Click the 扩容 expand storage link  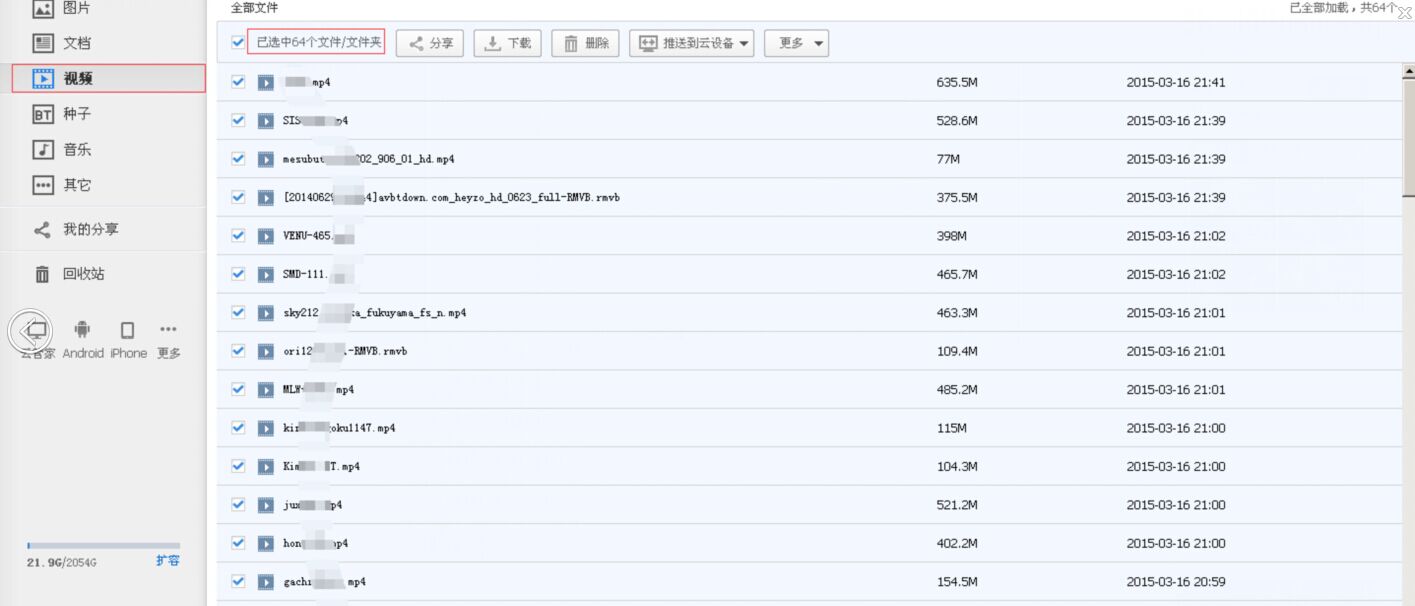(167, 561)
